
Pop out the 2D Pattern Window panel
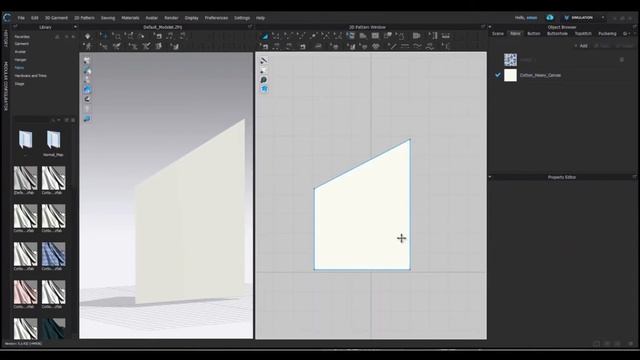click(x=483, y=27)
